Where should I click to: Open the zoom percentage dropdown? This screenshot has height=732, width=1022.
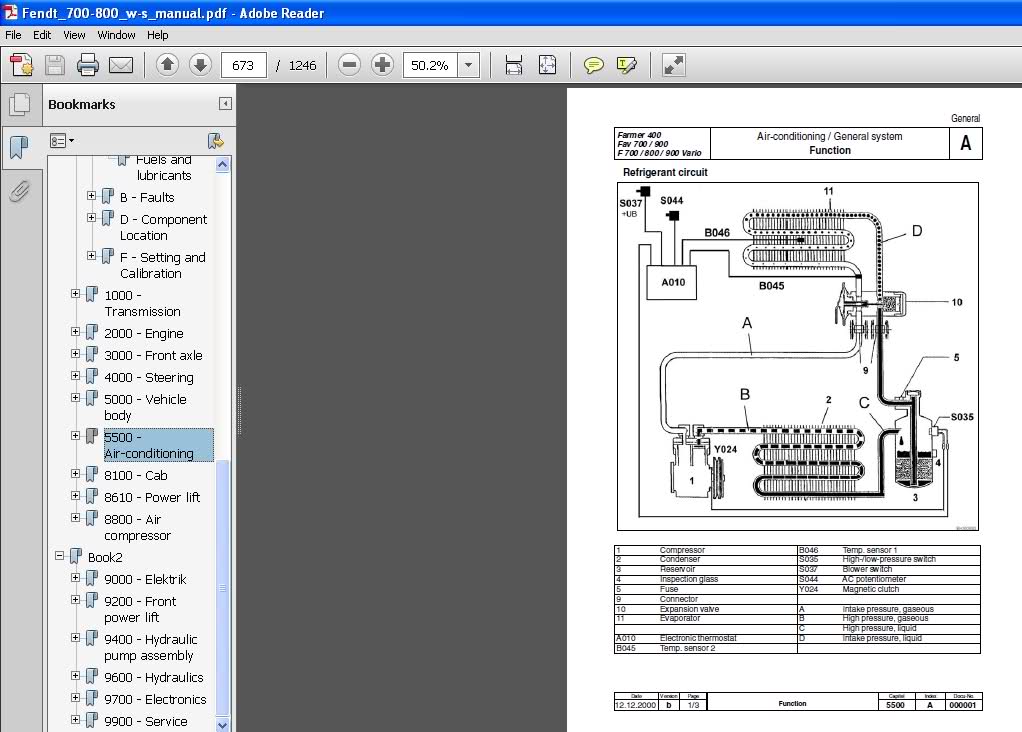[x=469, y=66]
